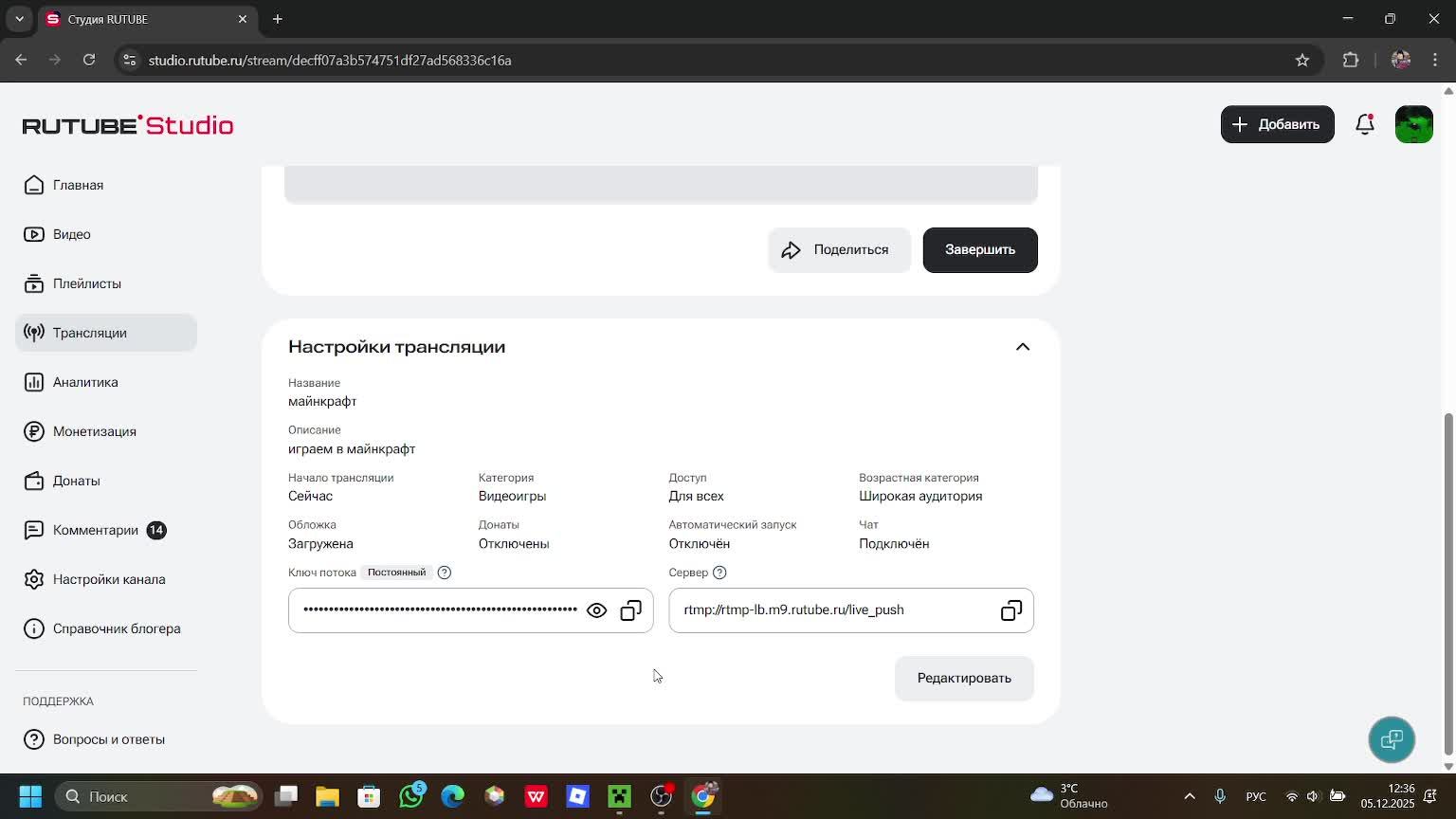Open Аналитика section
Screen dimensions: 1456x819
[106, 382]
